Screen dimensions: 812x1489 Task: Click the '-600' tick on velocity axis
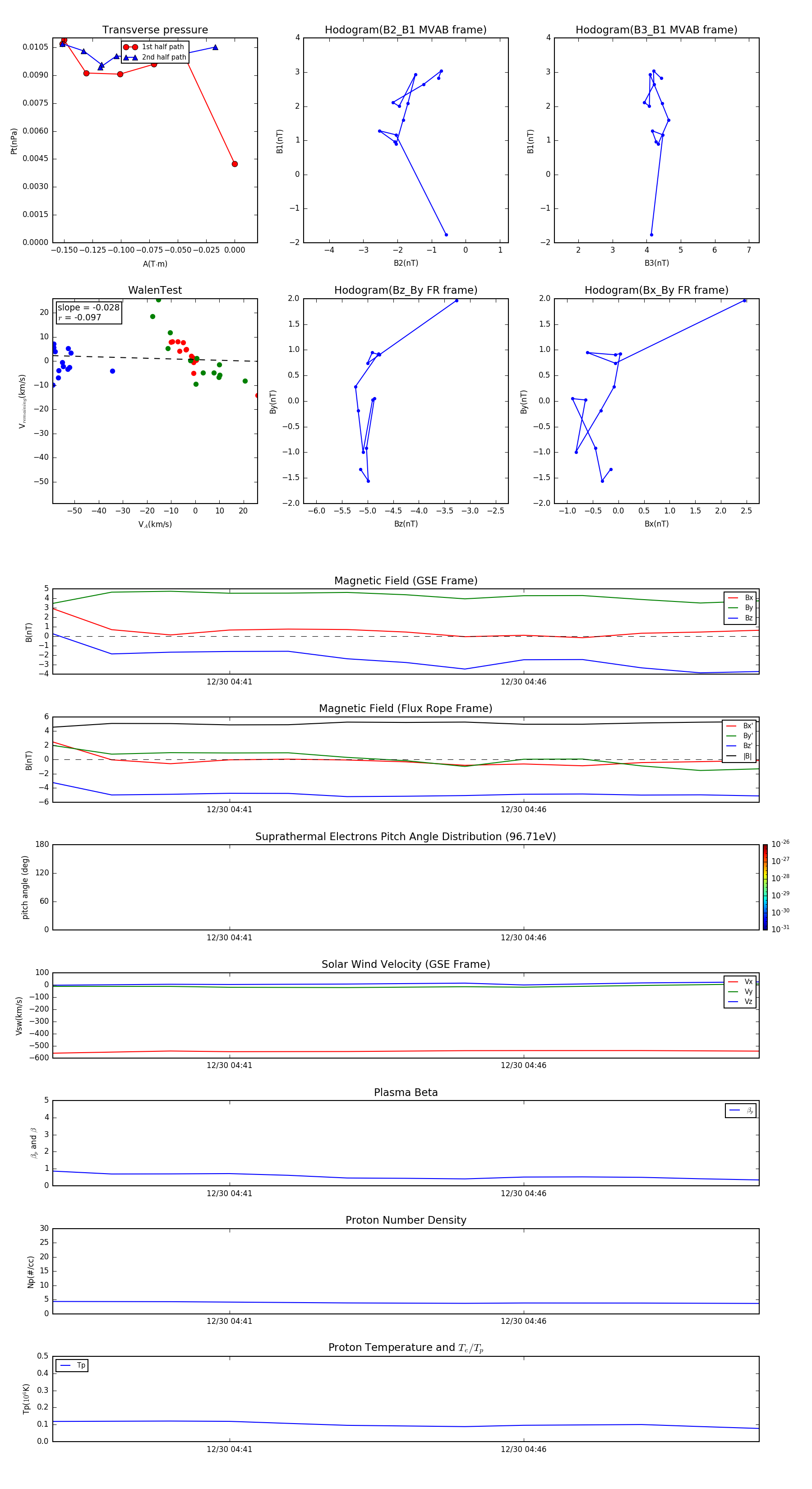click(38, 1058)
